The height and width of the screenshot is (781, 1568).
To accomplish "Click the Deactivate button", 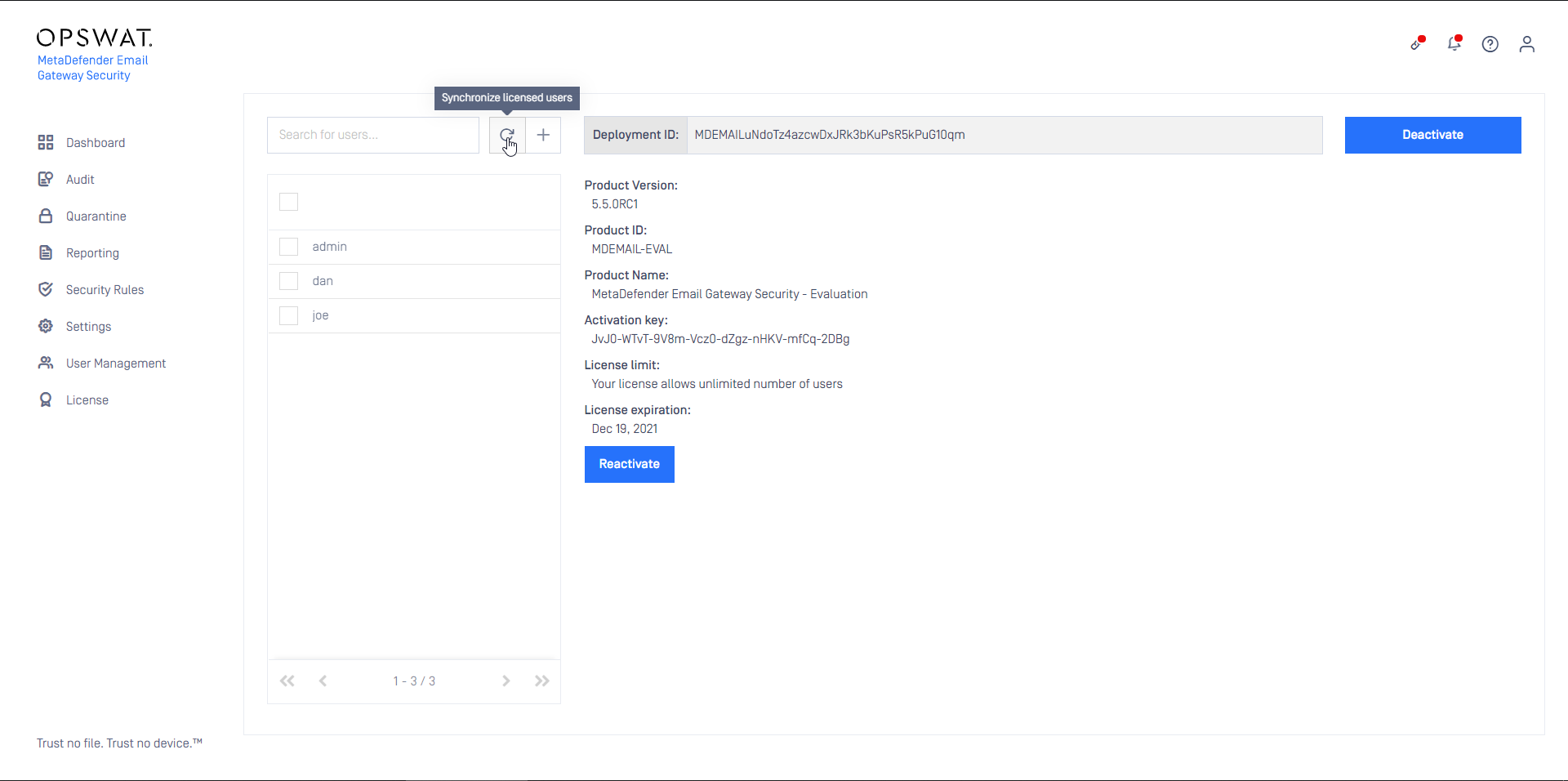I will (1432, 135).
